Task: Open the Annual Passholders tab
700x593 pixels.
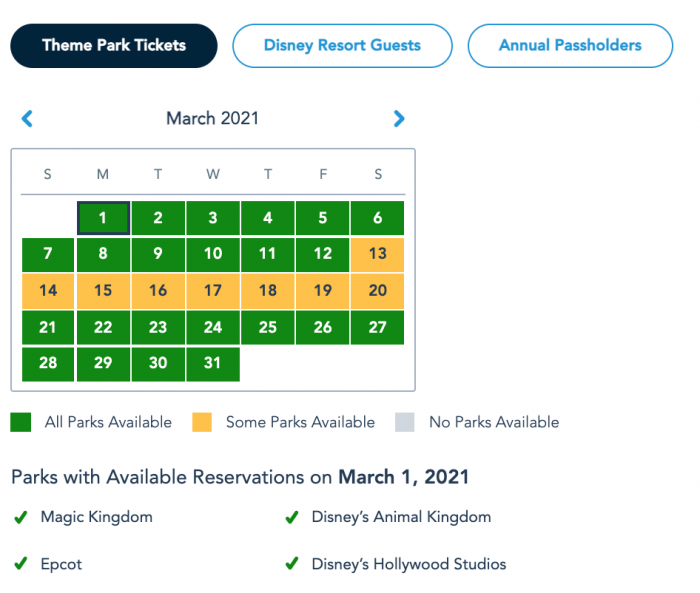Action: pos(570,45)
